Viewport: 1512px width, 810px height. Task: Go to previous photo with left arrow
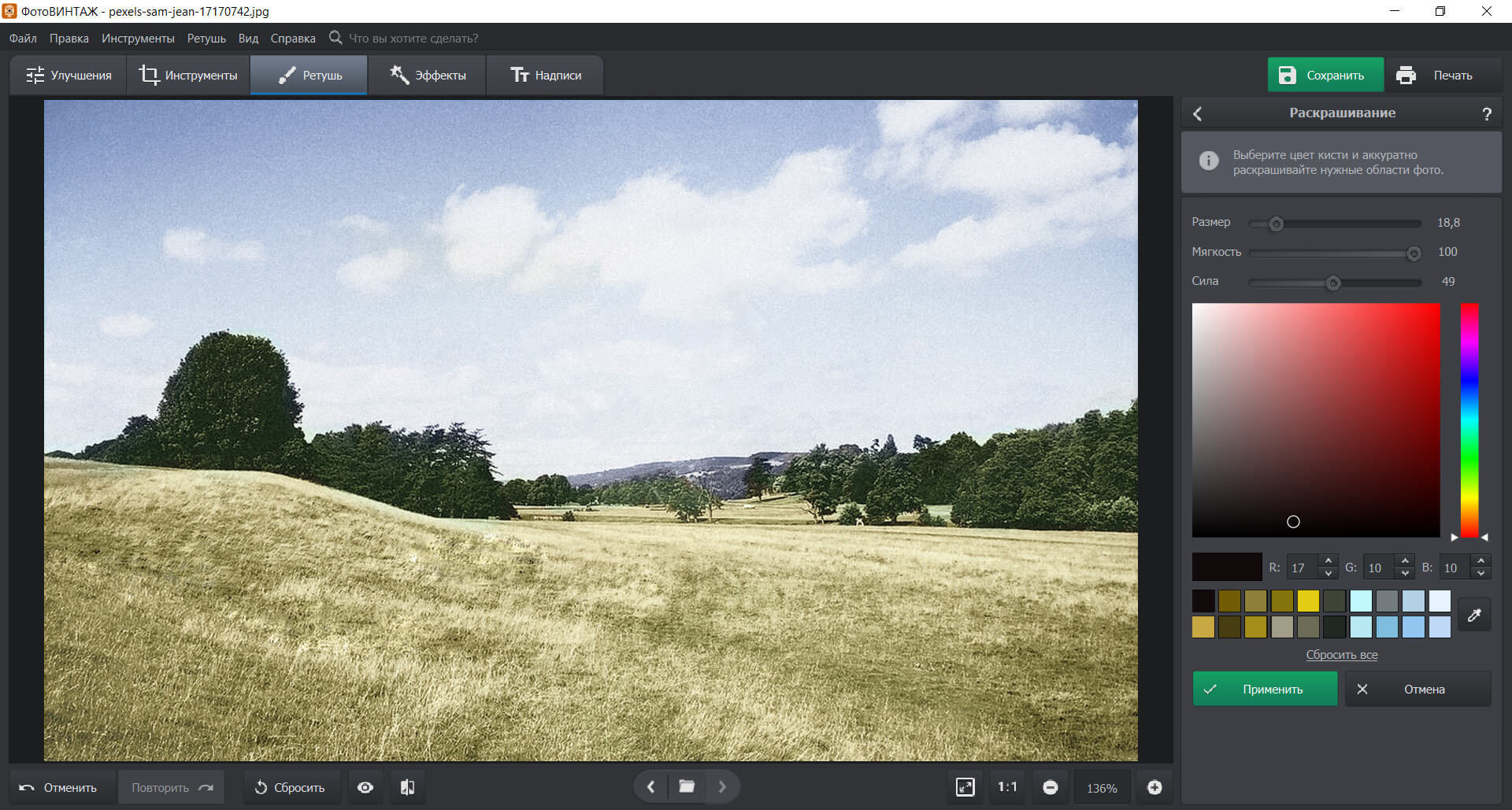(650, 786)
